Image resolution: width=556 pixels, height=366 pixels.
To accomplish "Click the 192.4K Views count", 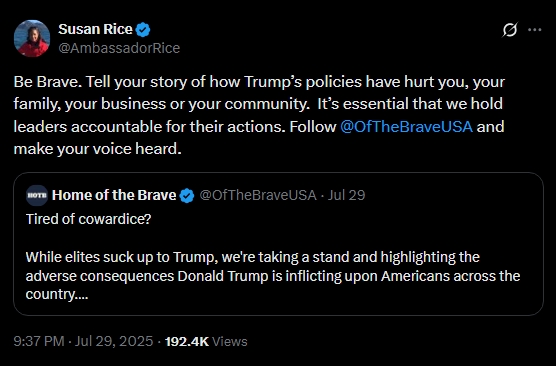I will click(206, 341).
